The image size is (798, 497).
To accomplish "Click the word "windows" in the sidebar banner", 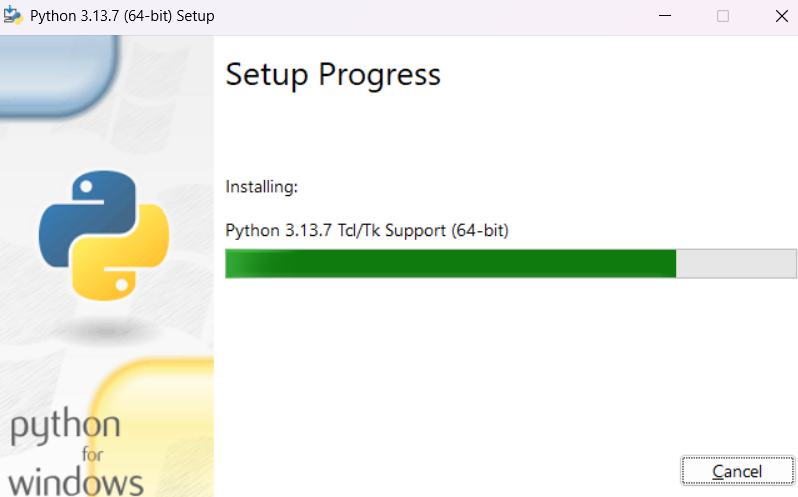I will pos(76,479).
